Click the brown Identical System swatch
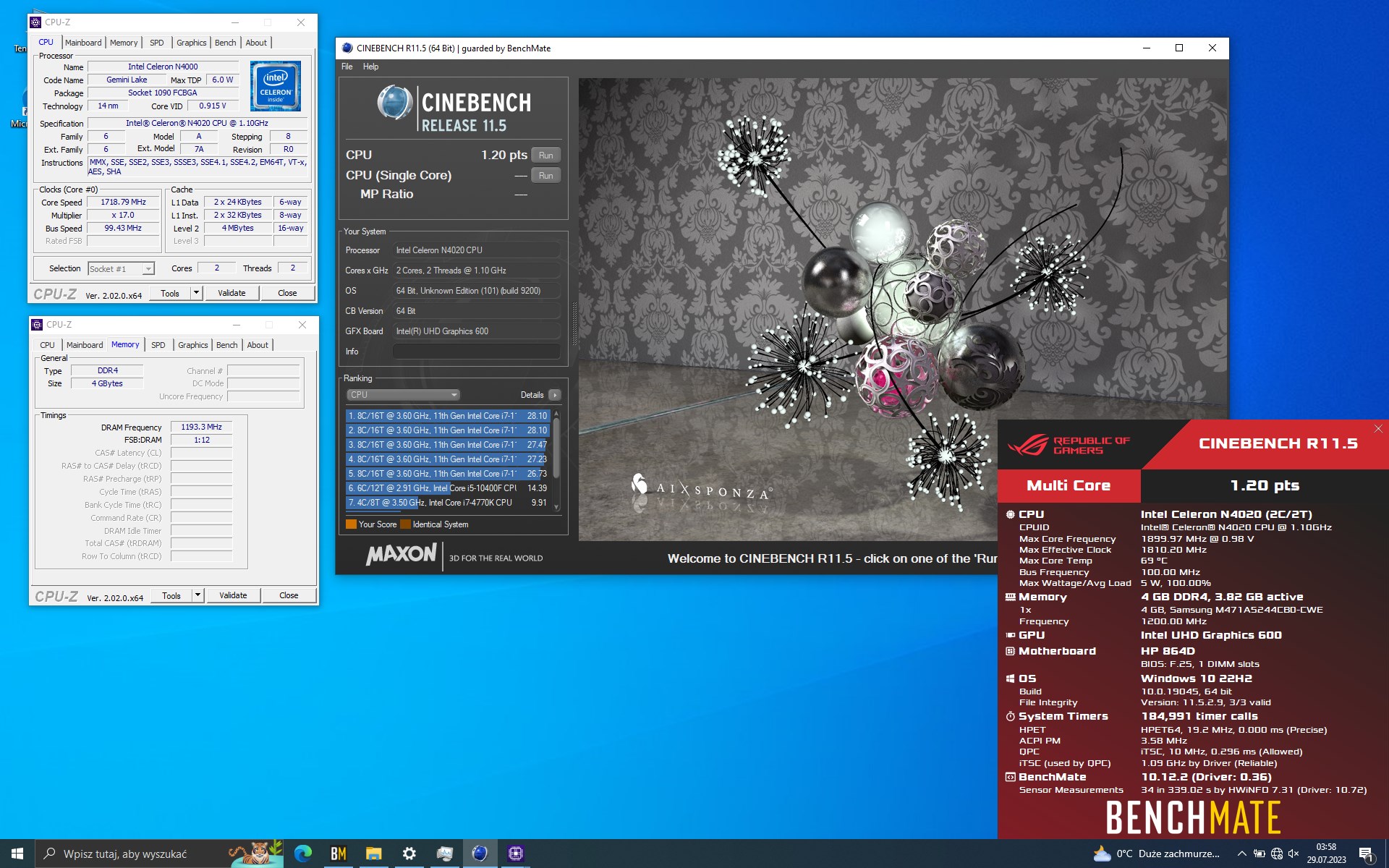Viewport: 1389px width, 868px height. pos(405,524)
